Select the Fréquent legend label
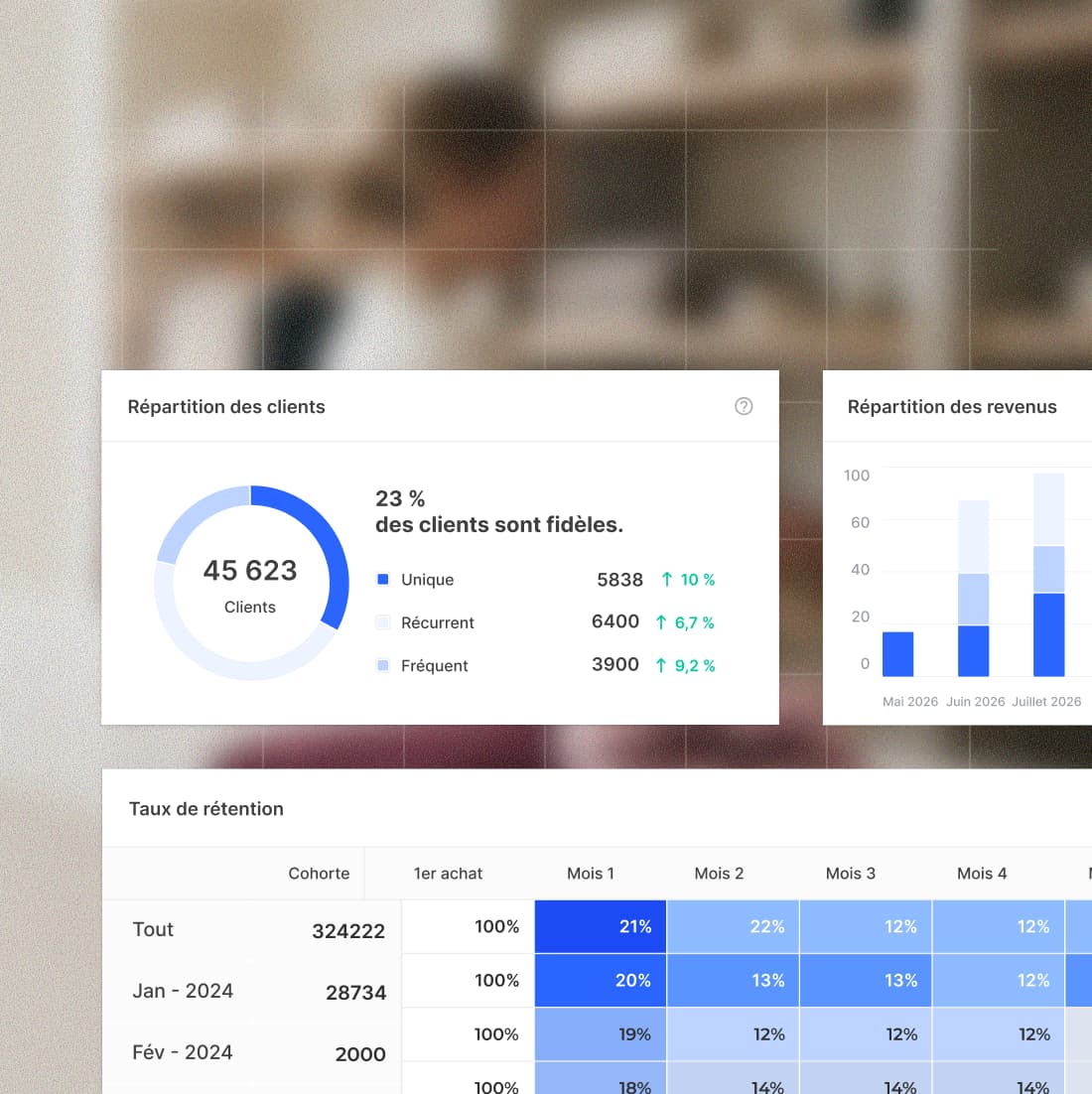 pos(434,665)
